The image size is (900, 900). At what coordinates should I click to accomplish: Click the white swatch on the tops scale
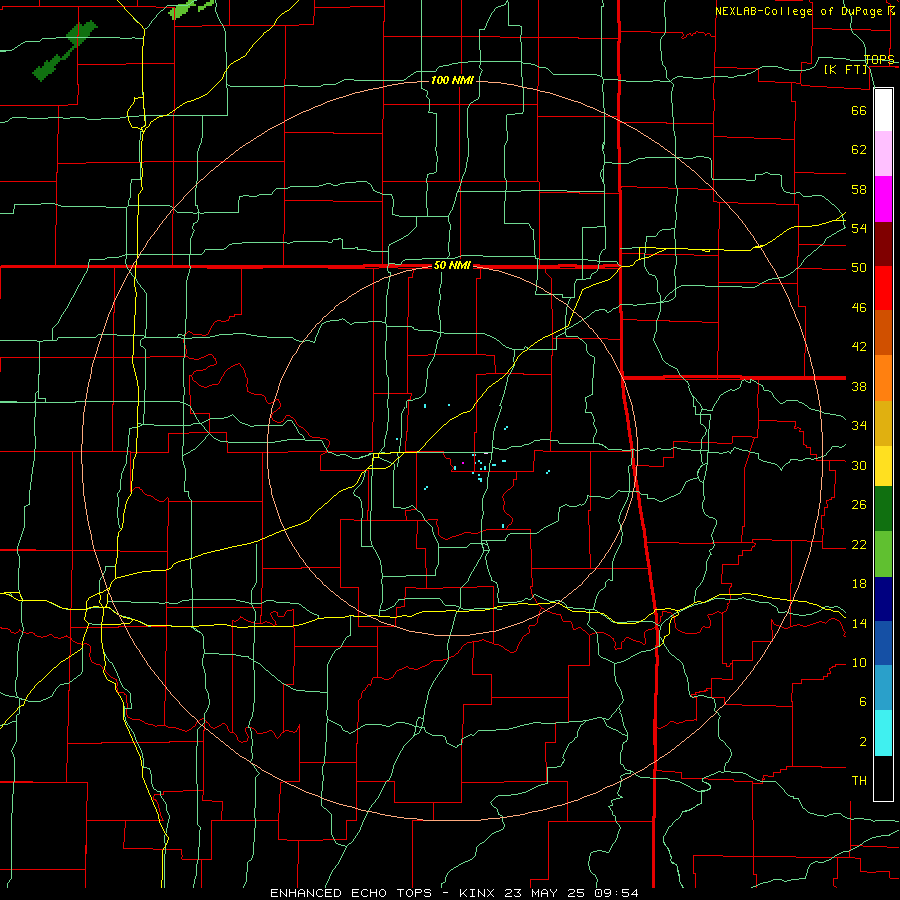click(x=883, y=110)
